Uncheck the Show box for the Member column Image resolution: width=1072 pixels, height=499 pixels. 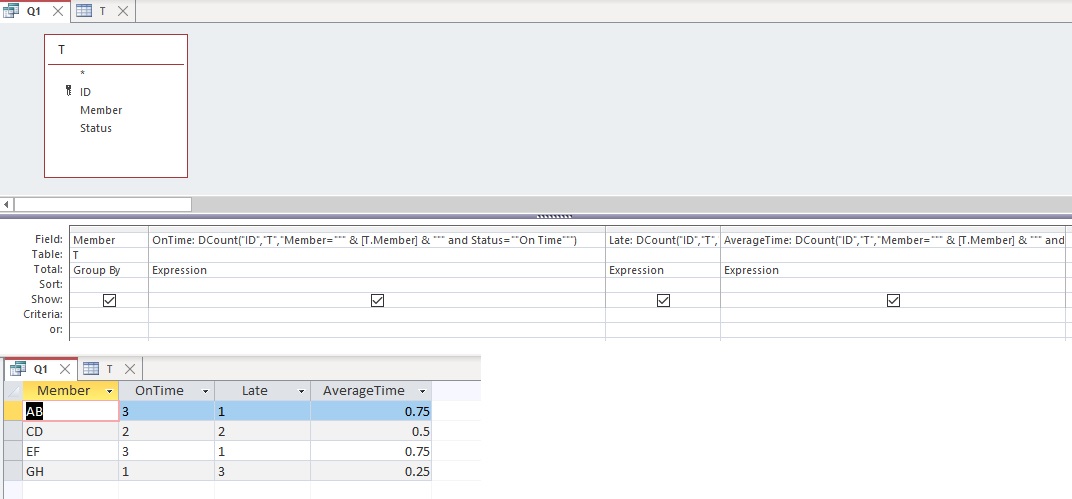pyautogui.click(x=110, y=300)
